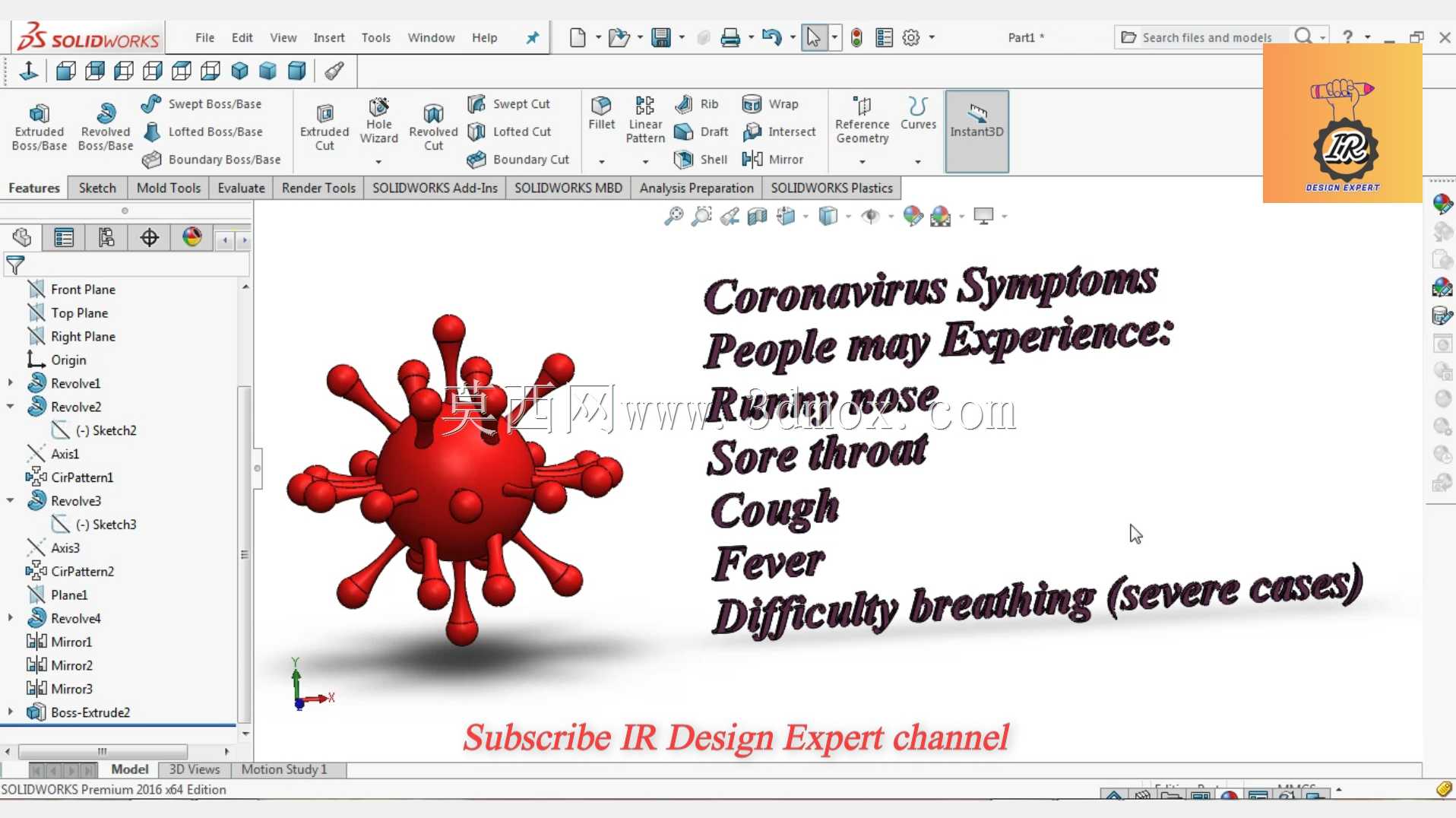Click the Zoom to Fit view icon
This screenshot has height=818, width=1456.
(673, 217)
